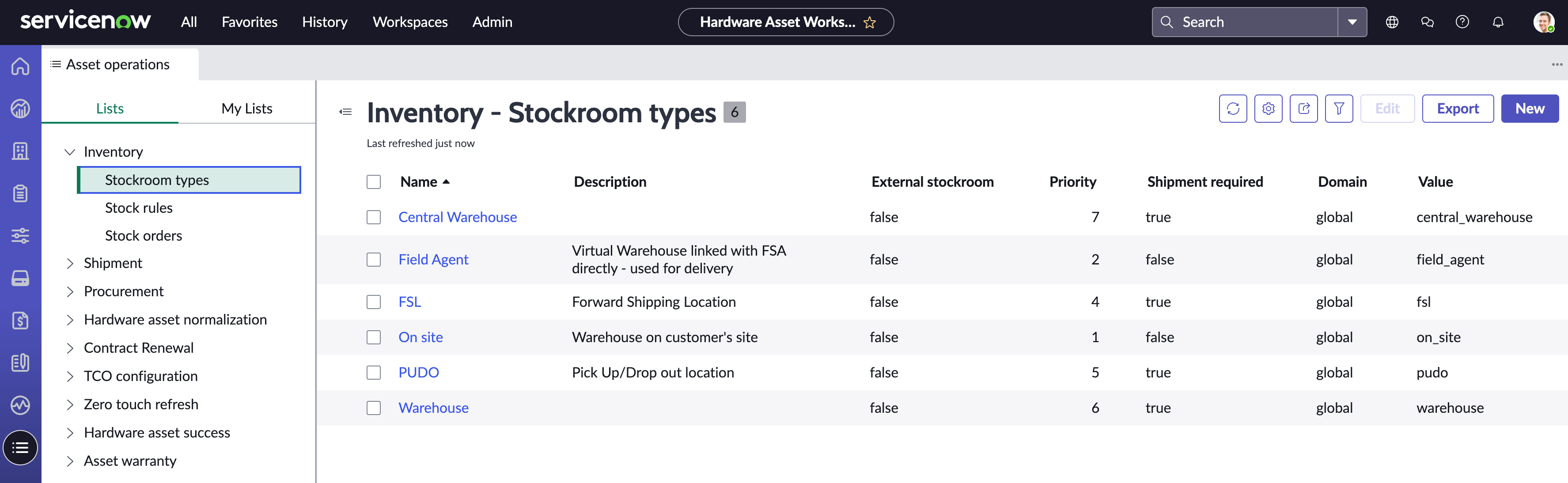Open the chat conversations icon
Screen dimensions: 1568x483
1427,23
